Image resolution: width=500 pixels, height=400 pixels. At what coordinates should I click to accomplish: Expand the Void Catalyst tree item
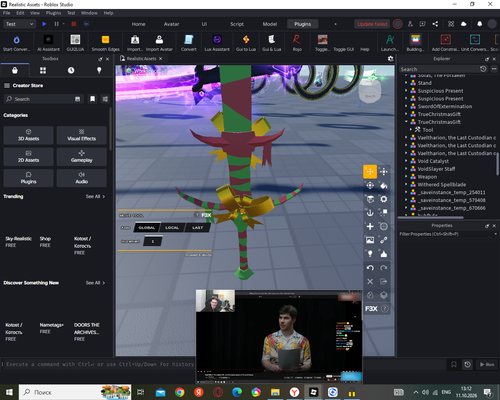[x=406, y=161]
